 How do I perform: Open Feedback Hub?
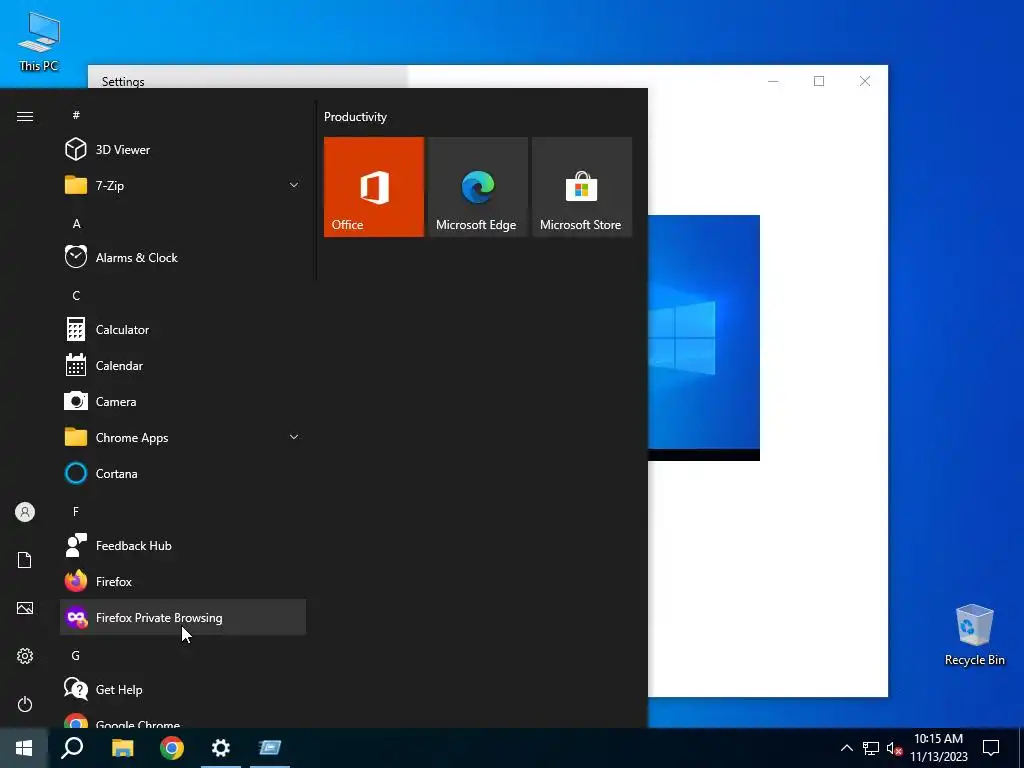(183, 545)
